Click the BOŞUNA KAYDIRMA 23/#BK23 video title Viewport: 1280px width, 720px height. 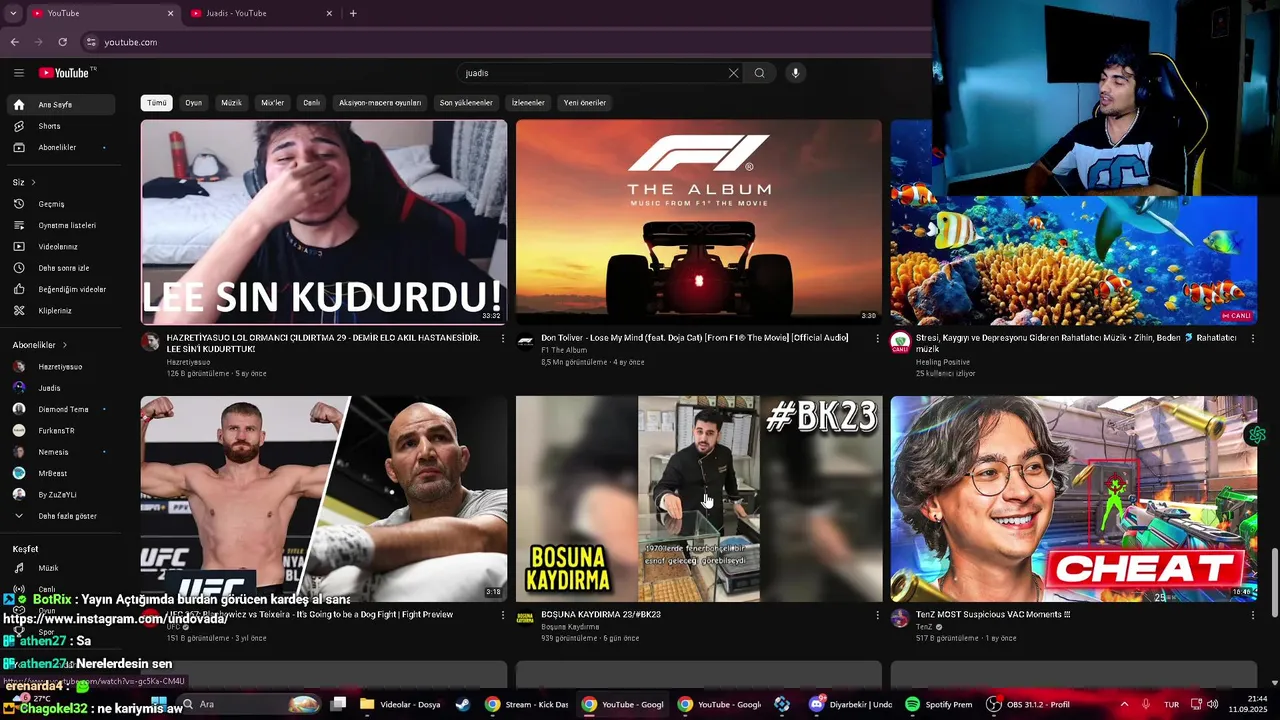pyautogui.click(x=601, y=614)
